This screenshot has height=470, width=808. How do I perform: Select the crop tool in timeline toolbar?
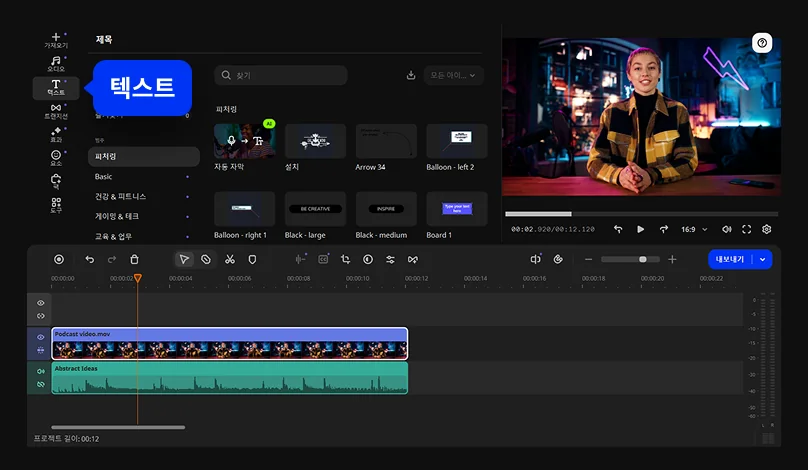pos(345,259)
